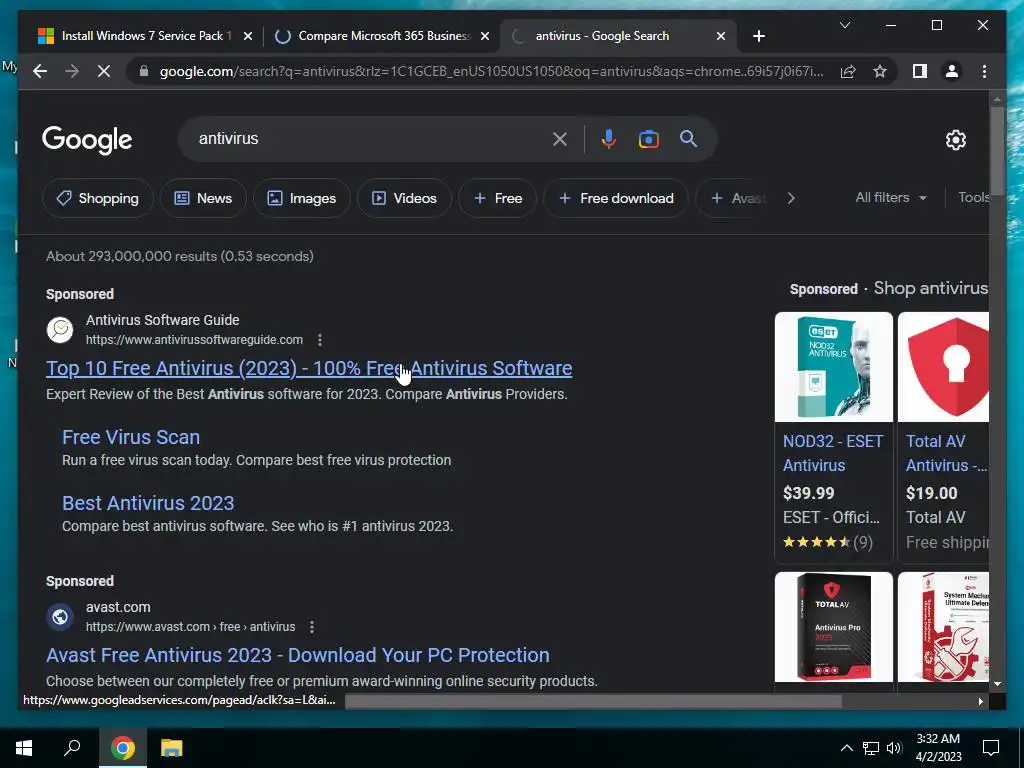Click the taskbar clock showing 3:32 AM

click(938, 748)
